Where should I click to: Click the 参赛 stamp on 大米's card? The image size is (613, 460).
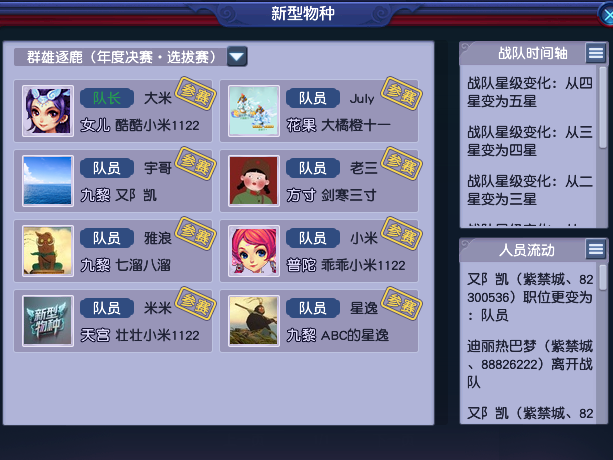[195, 93]
